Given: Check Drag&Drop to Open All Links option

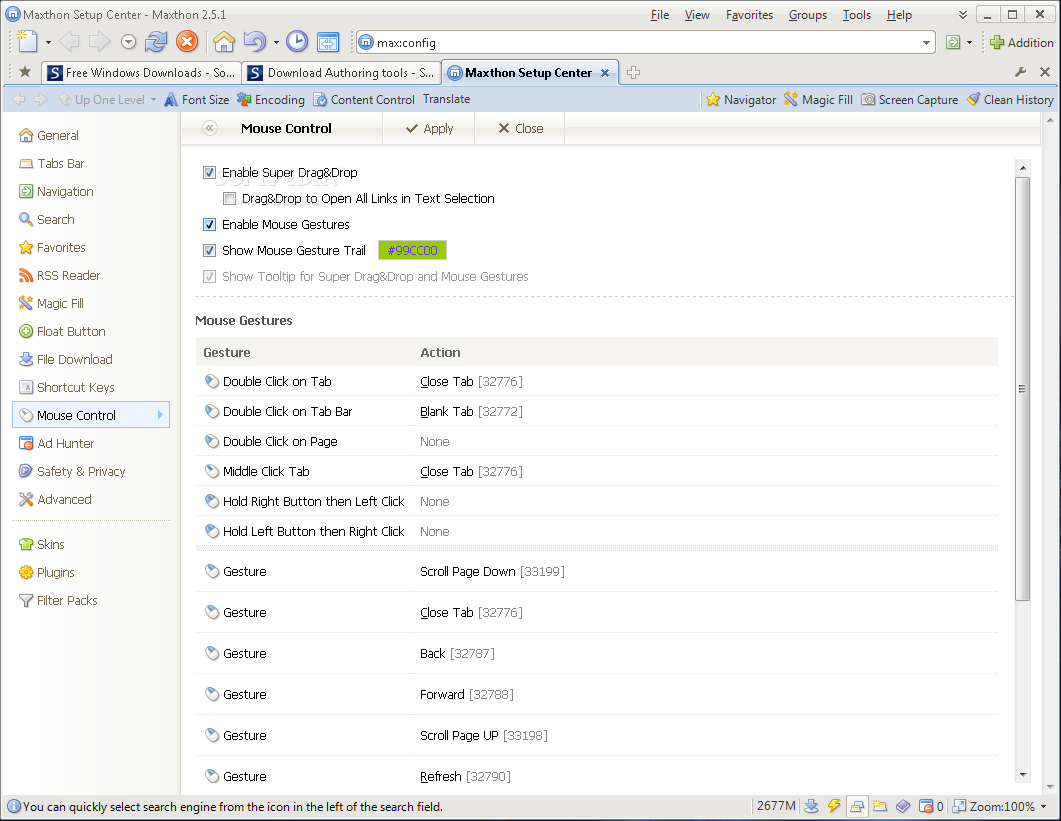Looking at the screenshot, I should click(x=229, y=198).
